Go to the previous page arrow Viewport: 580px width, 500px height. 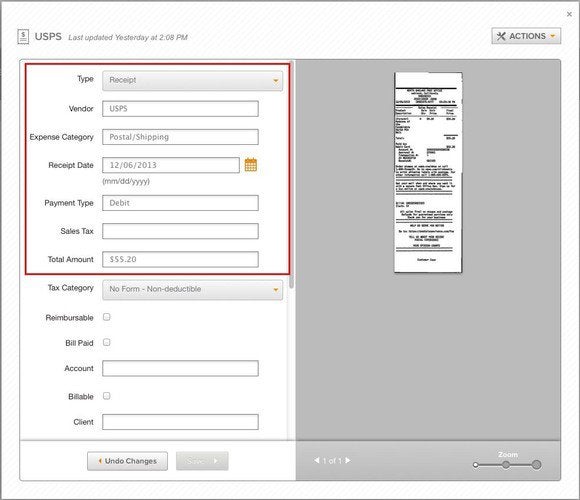pyautogui.click(x=317, y=460)
